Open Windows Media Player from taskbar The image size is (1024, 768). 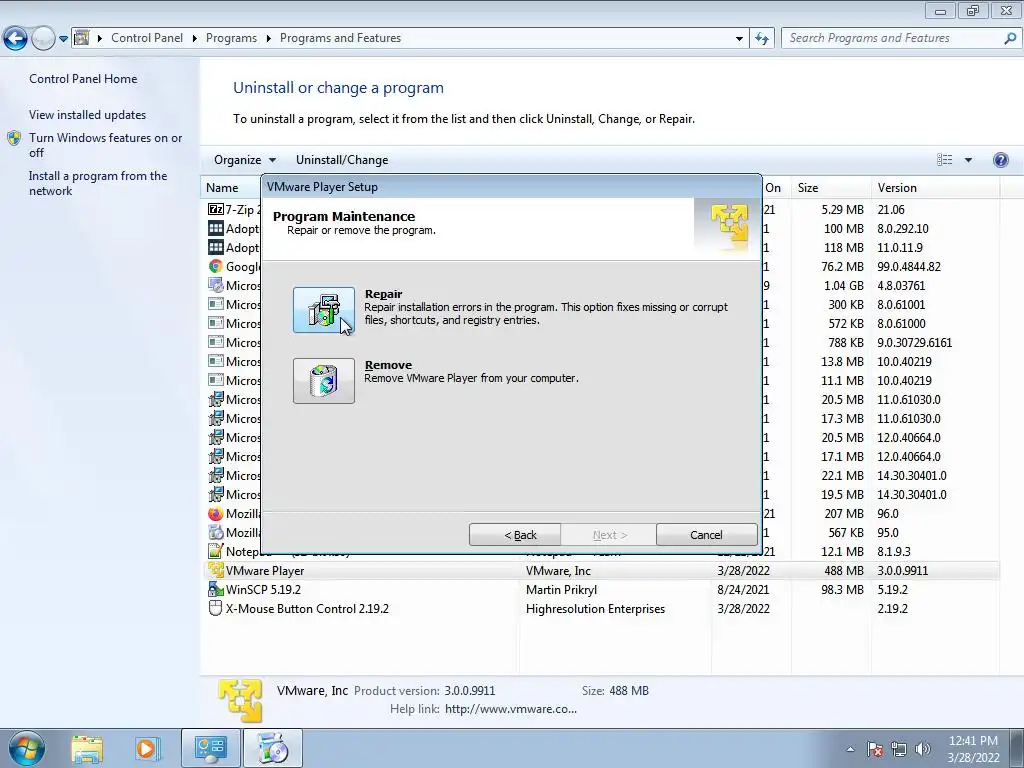point(146,749)
